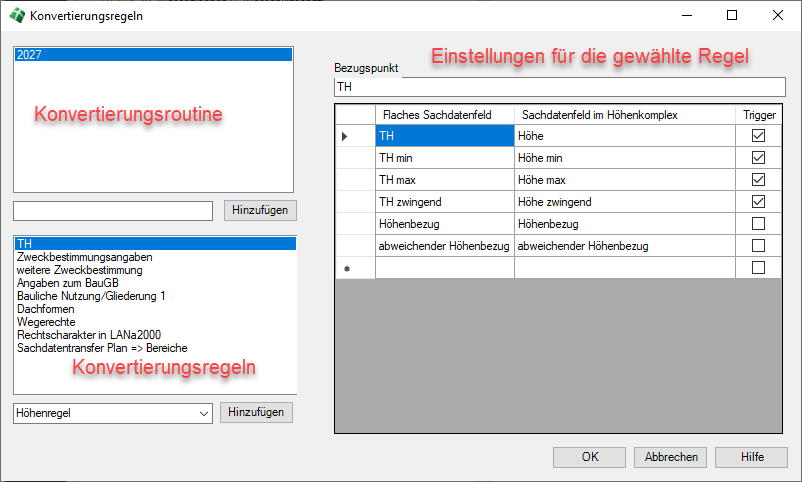
Task: Enable Trigger for abweichender Höhenbezug row
Action: click(x=758, y=246)
